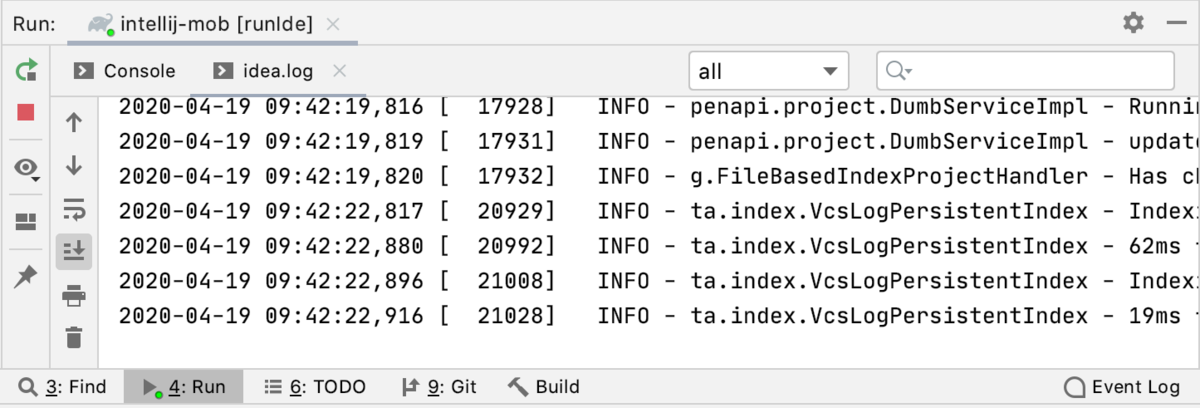Open the 9: Git tool window
This screenshot has height=408, width=1200.
click(x=439, y=387)
